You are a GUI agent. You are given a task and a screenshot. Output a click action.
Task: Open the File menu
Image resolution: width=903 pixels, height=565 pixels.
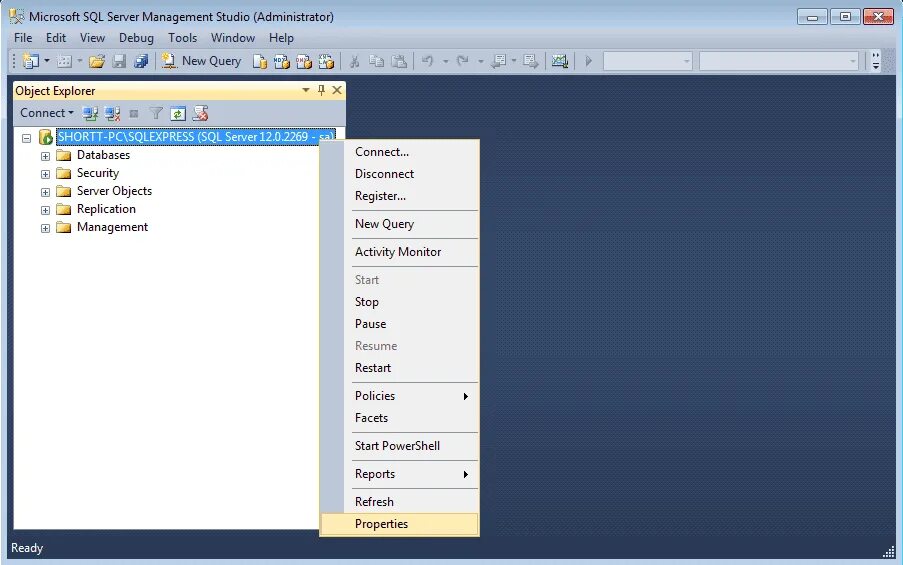click(x=23, y=38)
